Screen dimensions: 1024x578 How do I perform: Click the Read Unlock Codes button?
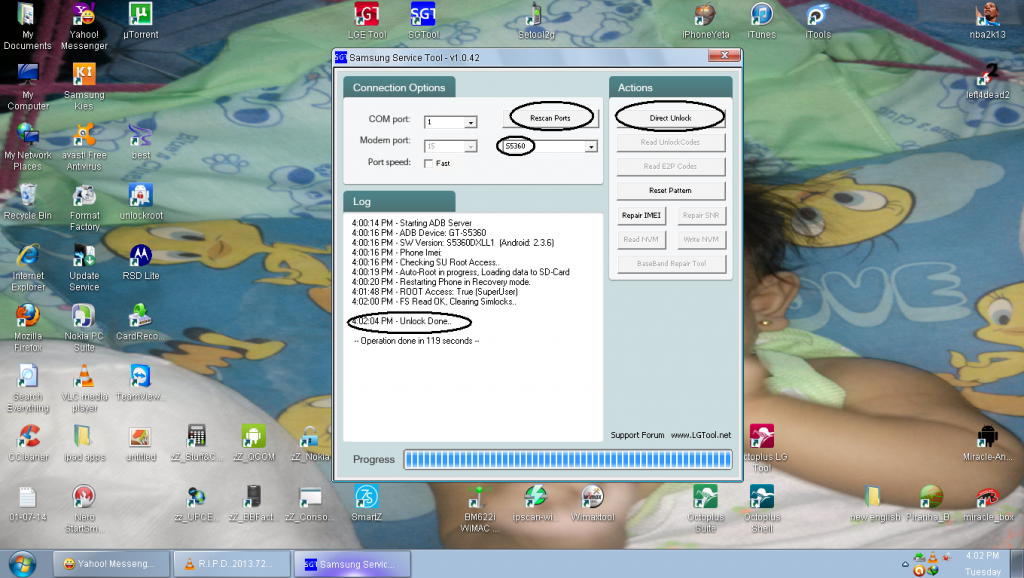tap(671, 142)
